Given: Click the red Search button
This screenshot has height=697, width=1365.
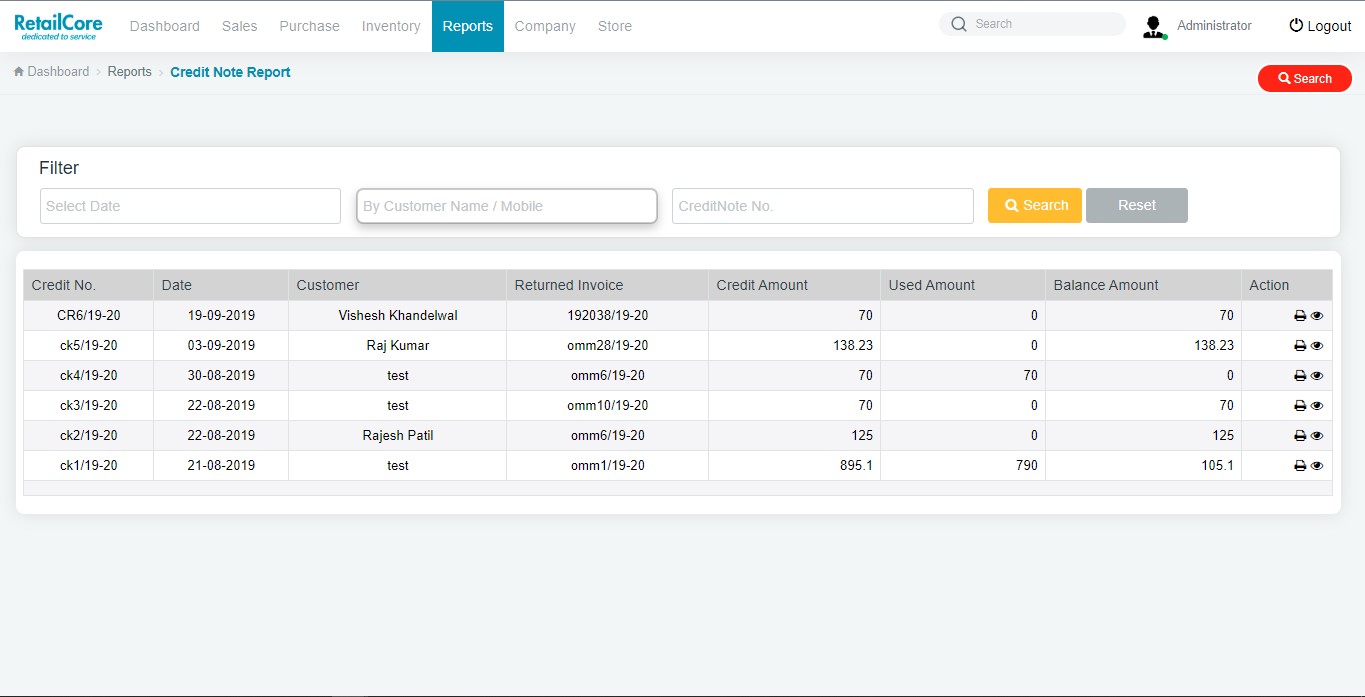Looking at the screenshot, I should click(x=1305, y=78).
